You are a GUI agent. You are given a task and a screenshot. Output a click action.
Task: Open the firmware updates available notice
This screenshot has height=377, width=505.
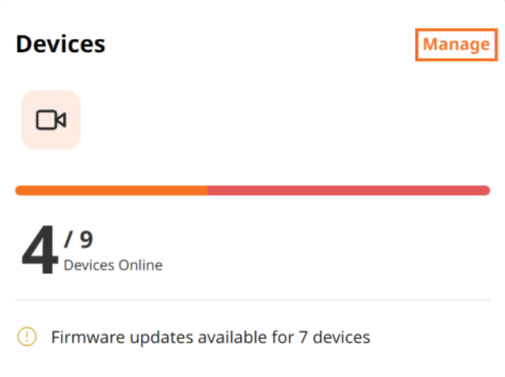coord(210,337)
